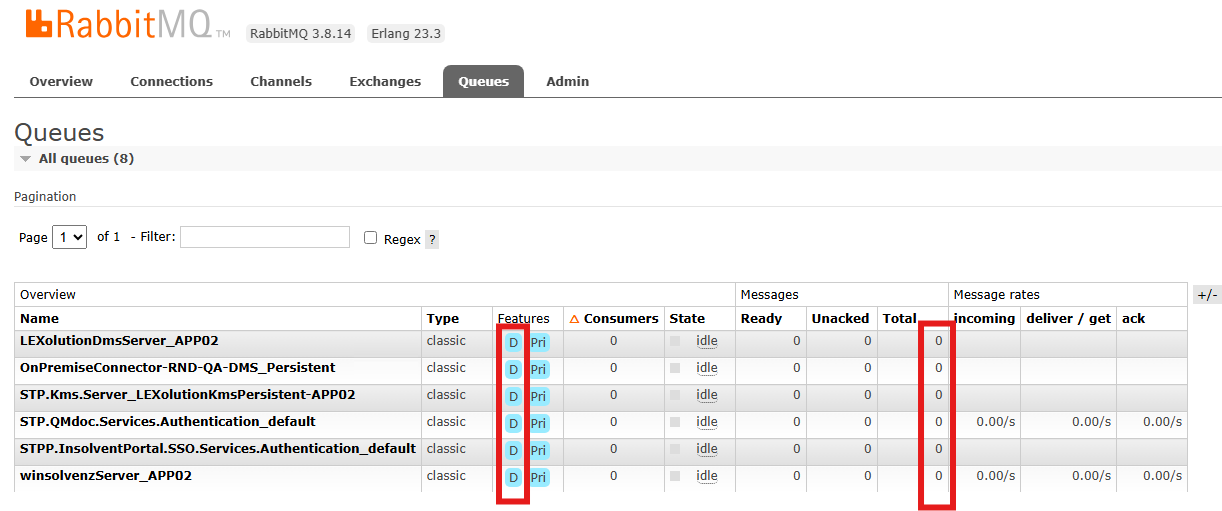The width and height of the screenshot is (1222, 511).
Task: Click the Erlang 23.3 version label
Action: click(x=406, y=33)
